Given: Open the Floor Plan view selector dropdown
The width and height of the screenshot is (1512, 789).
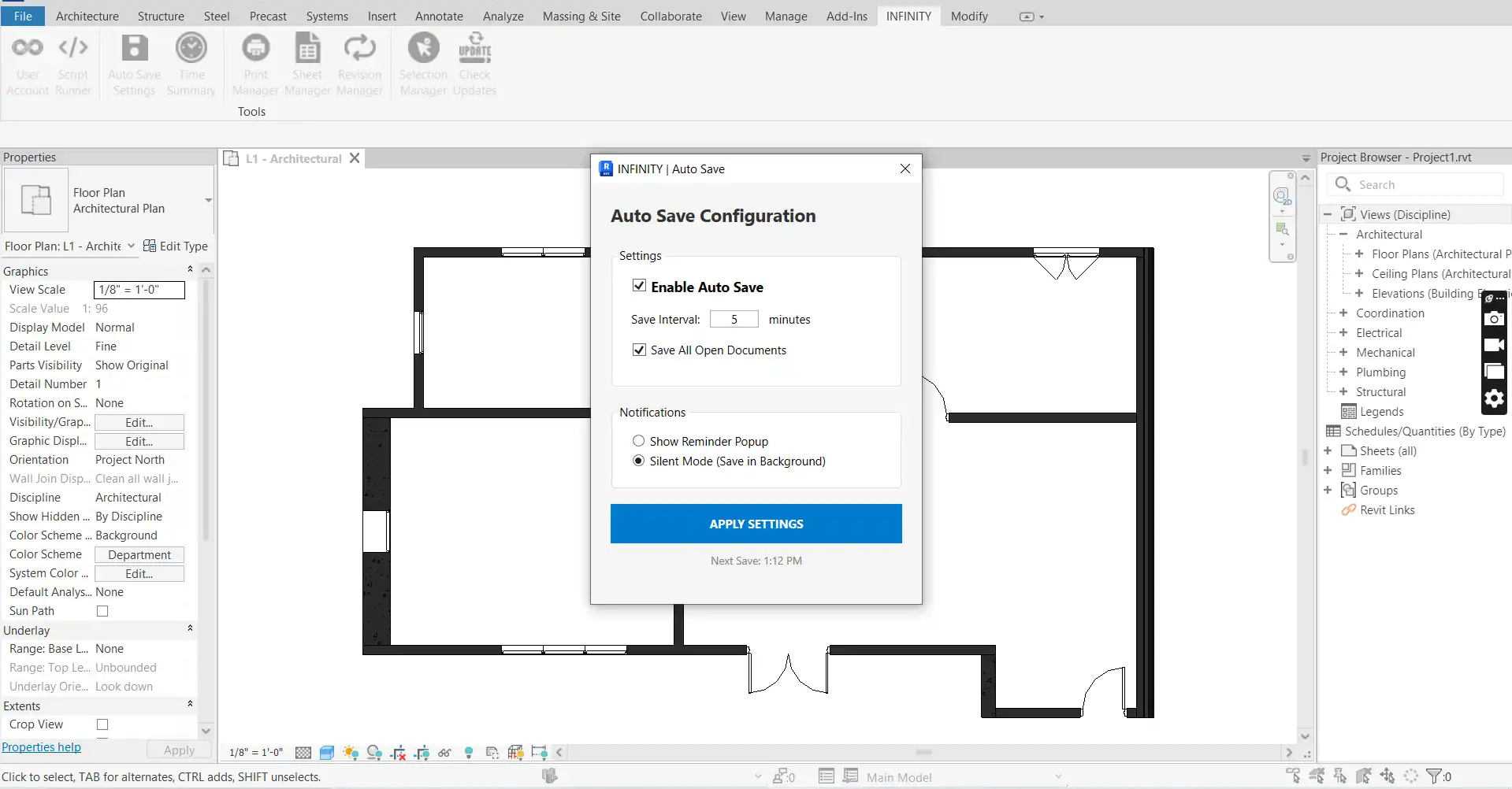Looking at the screenshot, I should (131, 246).
